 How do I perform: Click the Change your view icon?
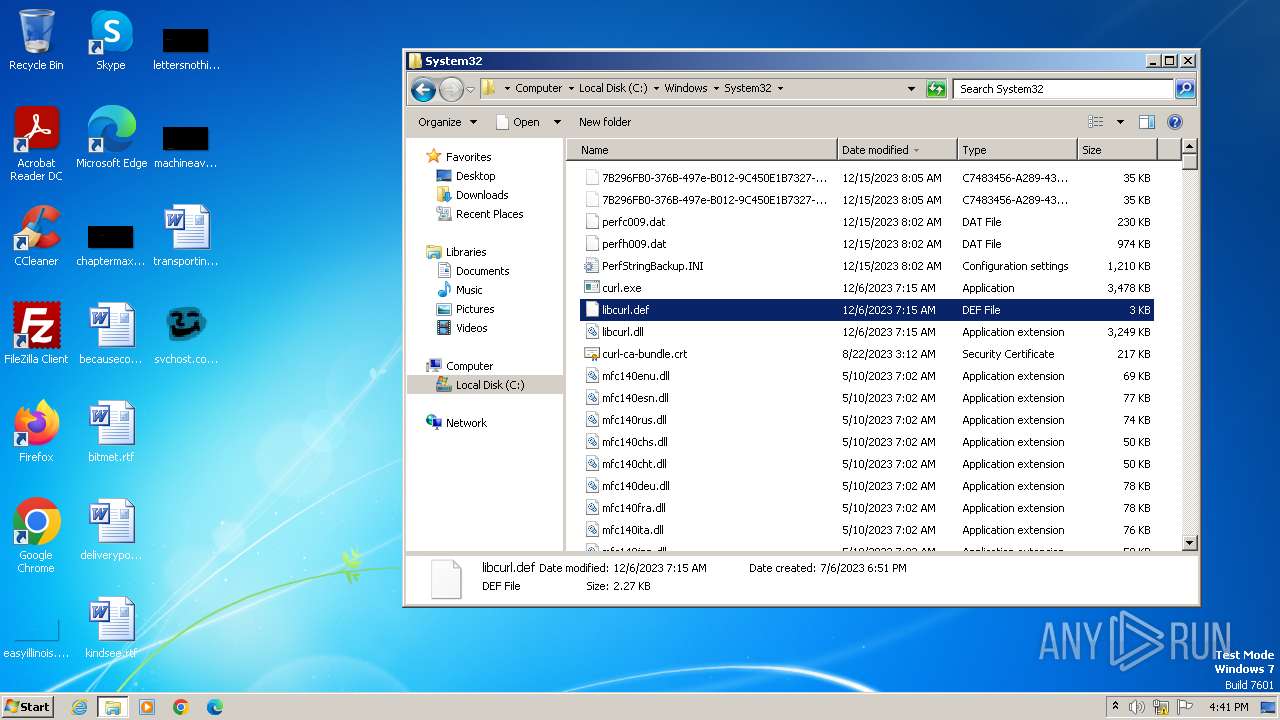1096,122
